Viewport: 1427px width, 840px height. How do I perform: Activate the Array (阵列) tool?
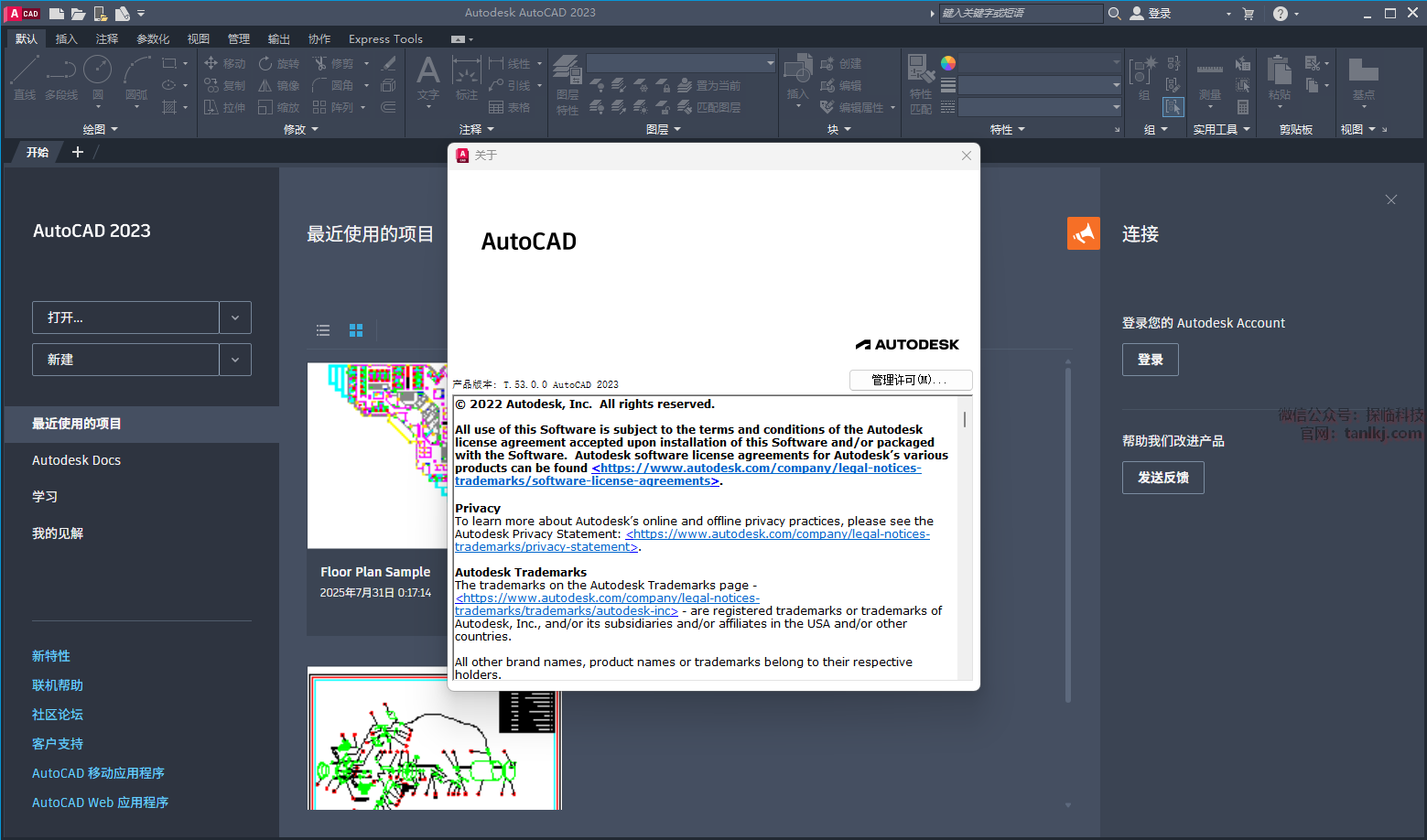click(x=333, y=107)
